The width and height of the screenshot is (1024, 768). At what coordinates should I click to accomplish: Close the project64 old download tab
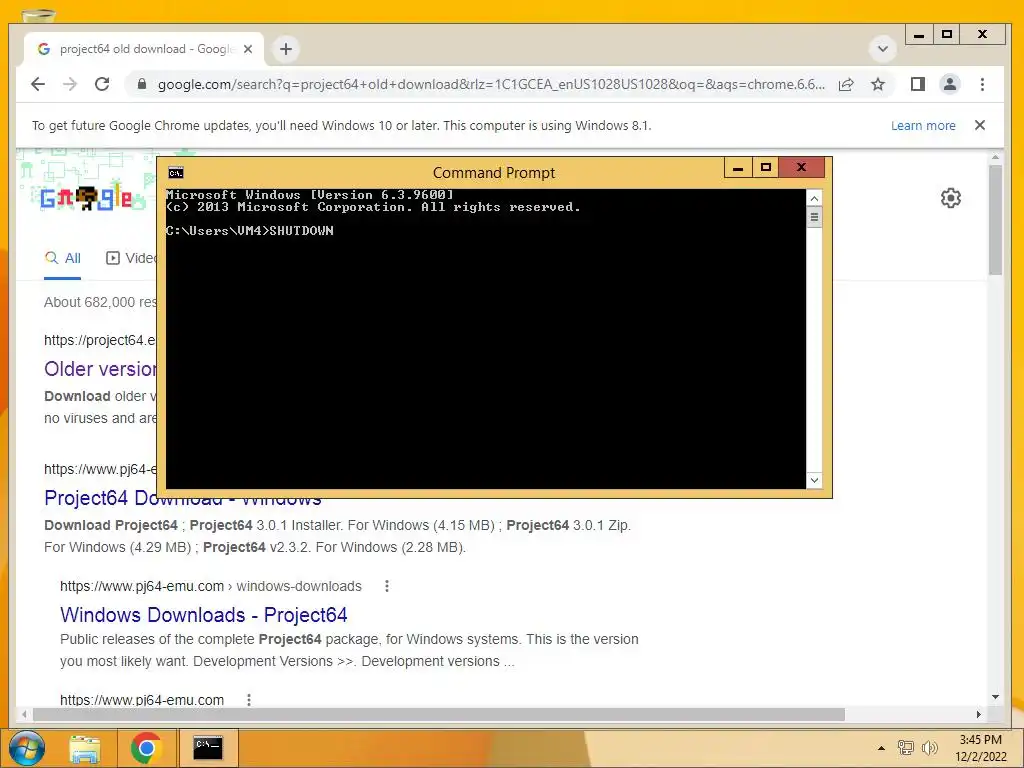248,49
